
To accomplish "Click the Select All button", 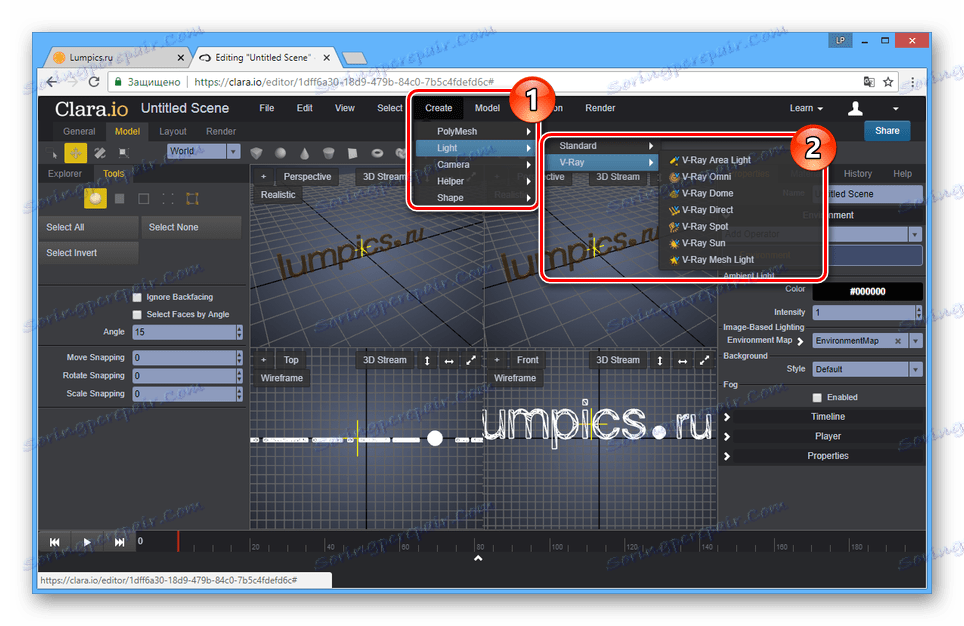I will pos(88,227).
